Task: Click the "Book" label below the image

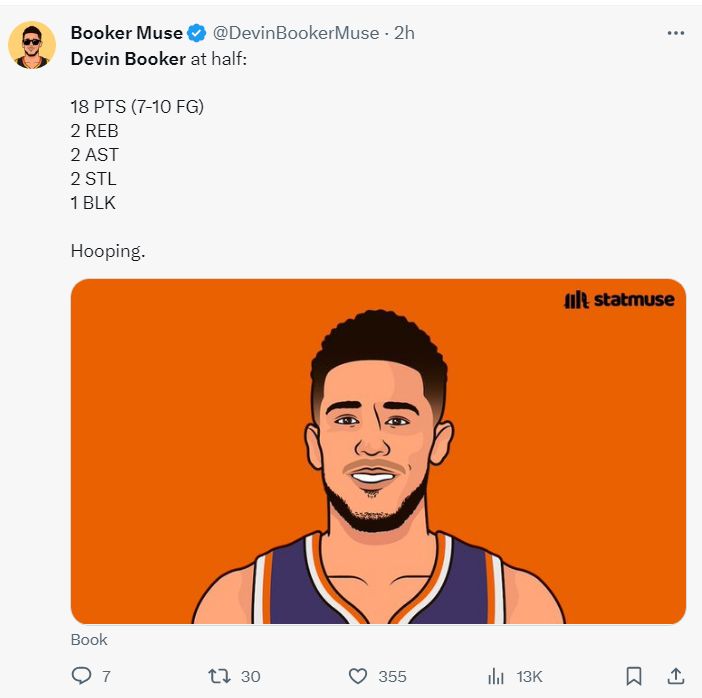Action: pos(89,640)
